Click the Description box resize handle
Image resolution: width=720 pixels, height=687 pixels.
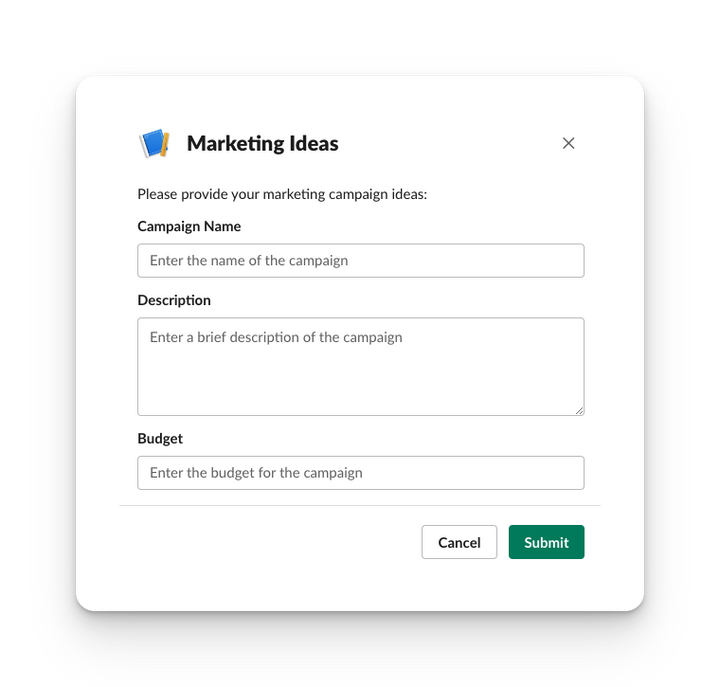pyautogui.click(x=579, y=409)
